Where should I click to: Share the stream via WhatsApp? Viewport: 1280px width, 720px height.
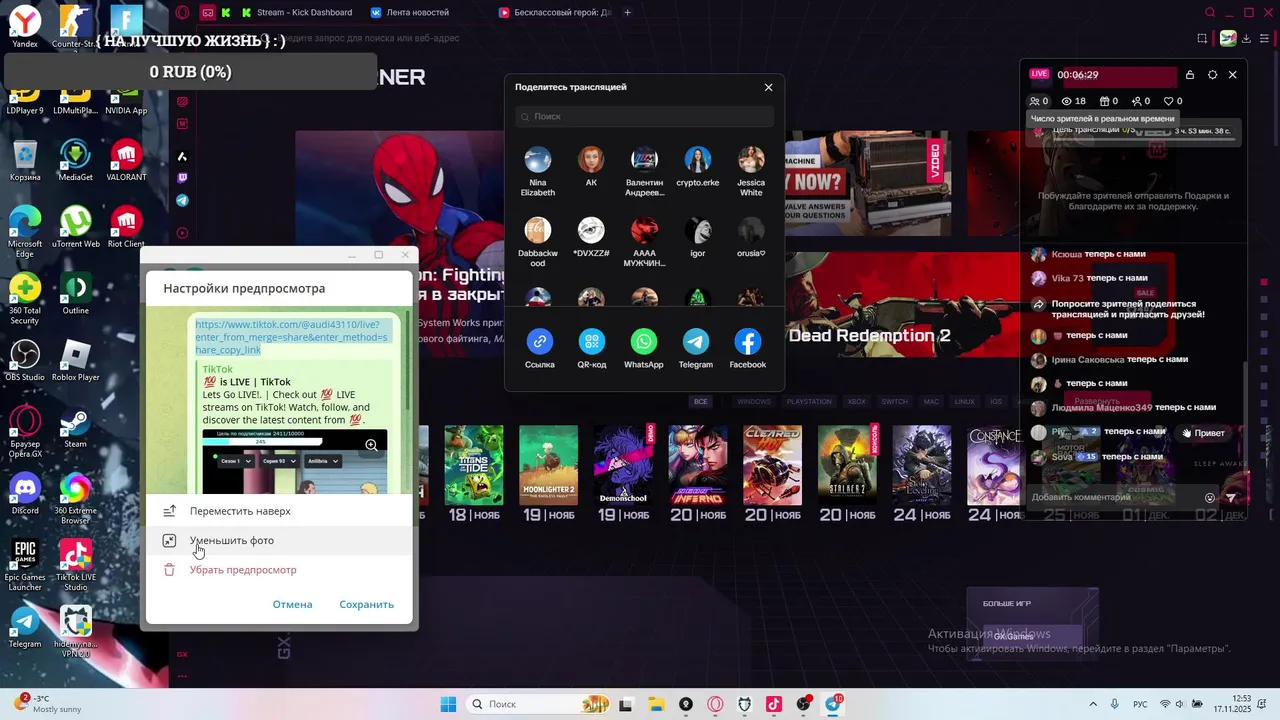point(643,341)
